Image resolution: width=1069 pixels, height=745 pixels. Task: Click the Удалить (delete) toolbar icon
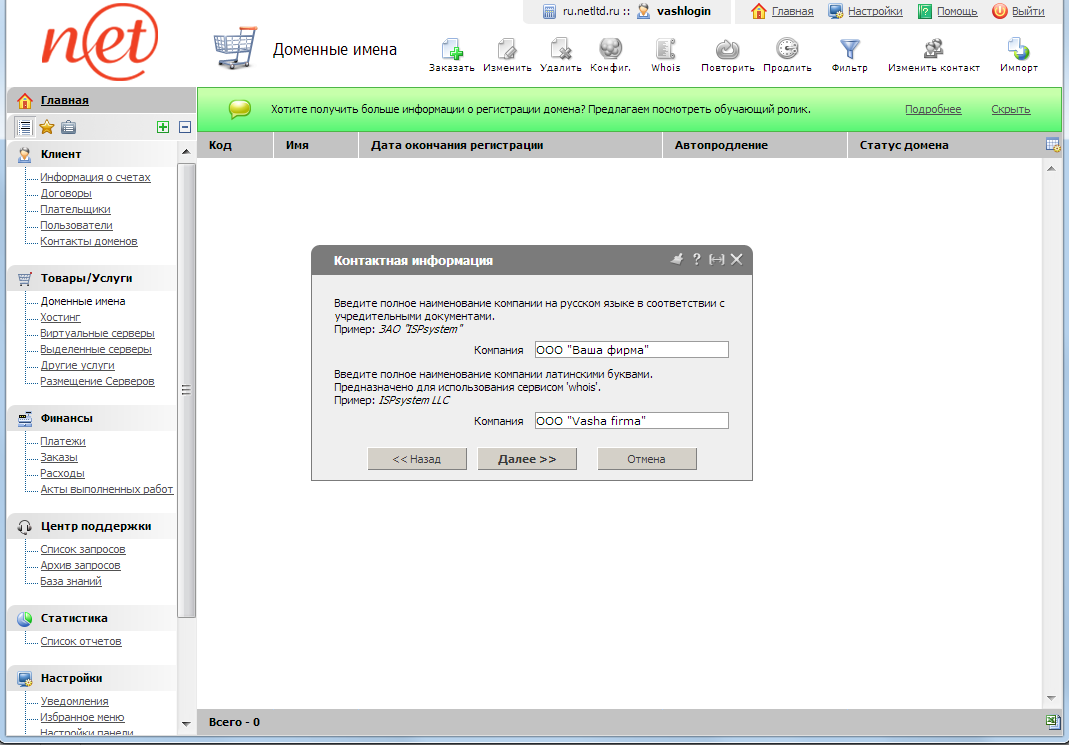tap(560, 50)
